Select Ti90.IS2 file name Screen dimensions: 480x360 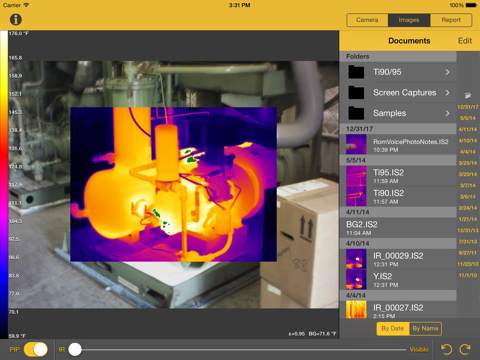(388, 193)
